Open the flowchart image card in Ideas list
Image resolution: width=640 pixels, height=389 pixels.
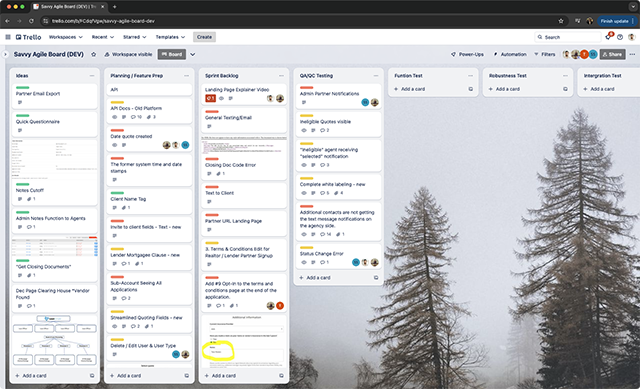[x=55, y=340]
